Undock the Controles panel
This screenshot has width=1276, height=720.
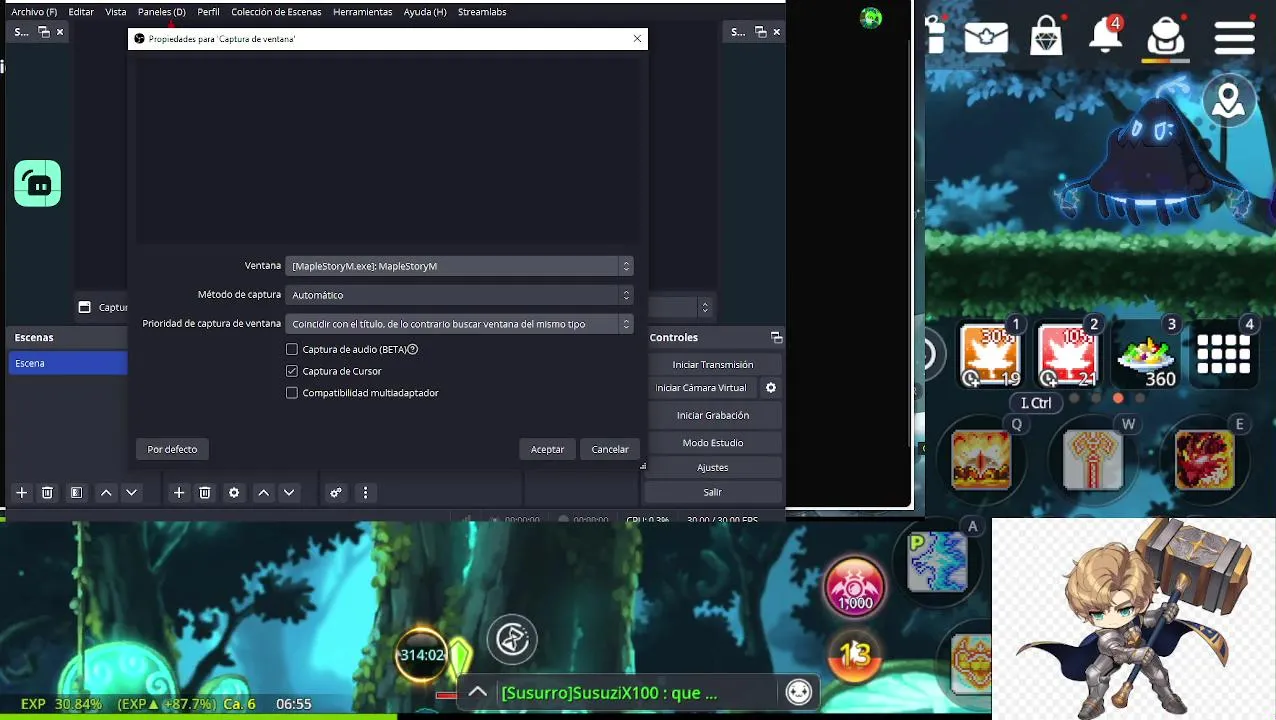click(775, 338)
